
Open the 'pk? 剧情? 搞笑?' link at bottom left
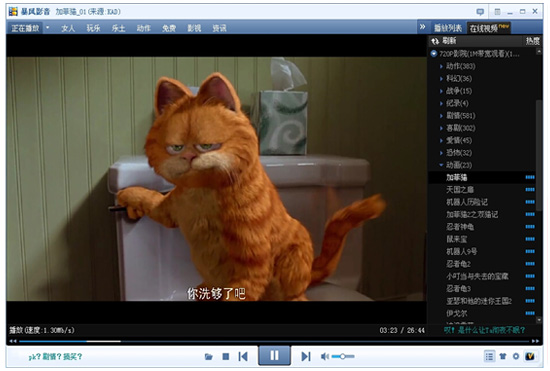point(55,357)
